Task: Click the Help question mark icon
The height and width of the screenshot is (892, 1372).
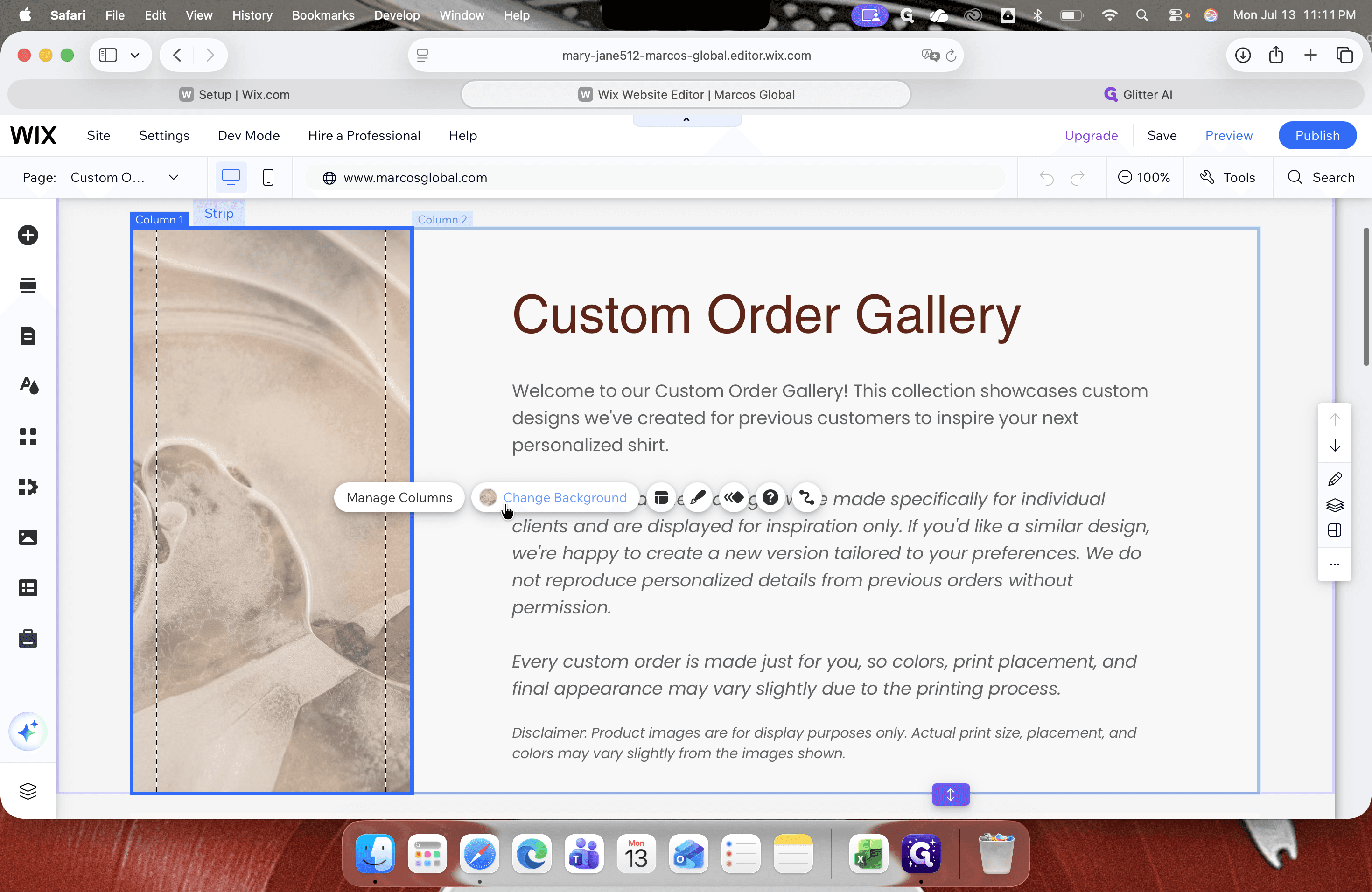Action: tap(771, 497)
